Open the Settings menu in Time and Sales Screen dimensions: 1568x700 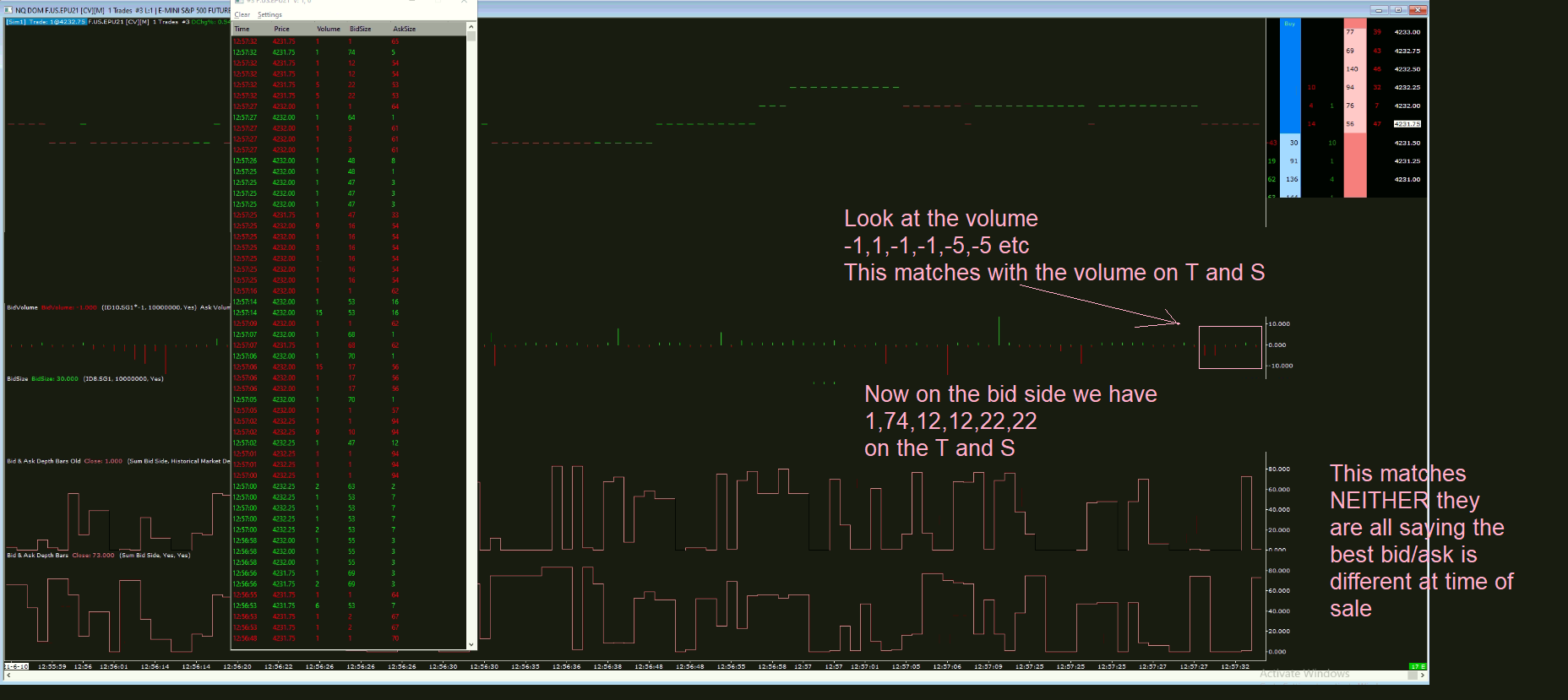pyautogui.click(x=269, y=15)
